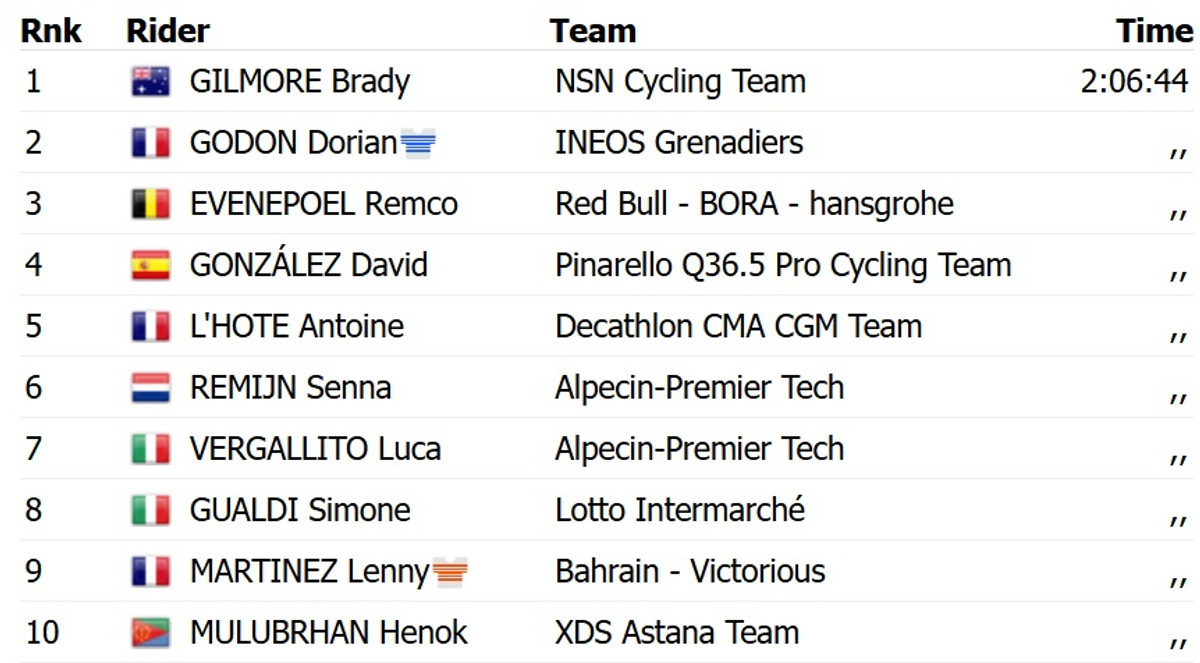Open XDS Astana Team link

click(677, 633)
